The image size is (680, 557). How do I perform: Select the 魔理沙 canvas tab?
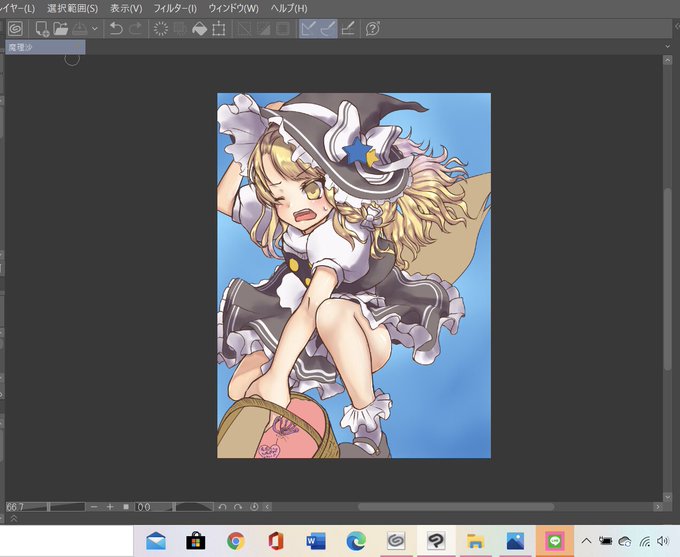pyautogui.click(x=45, y=47)
